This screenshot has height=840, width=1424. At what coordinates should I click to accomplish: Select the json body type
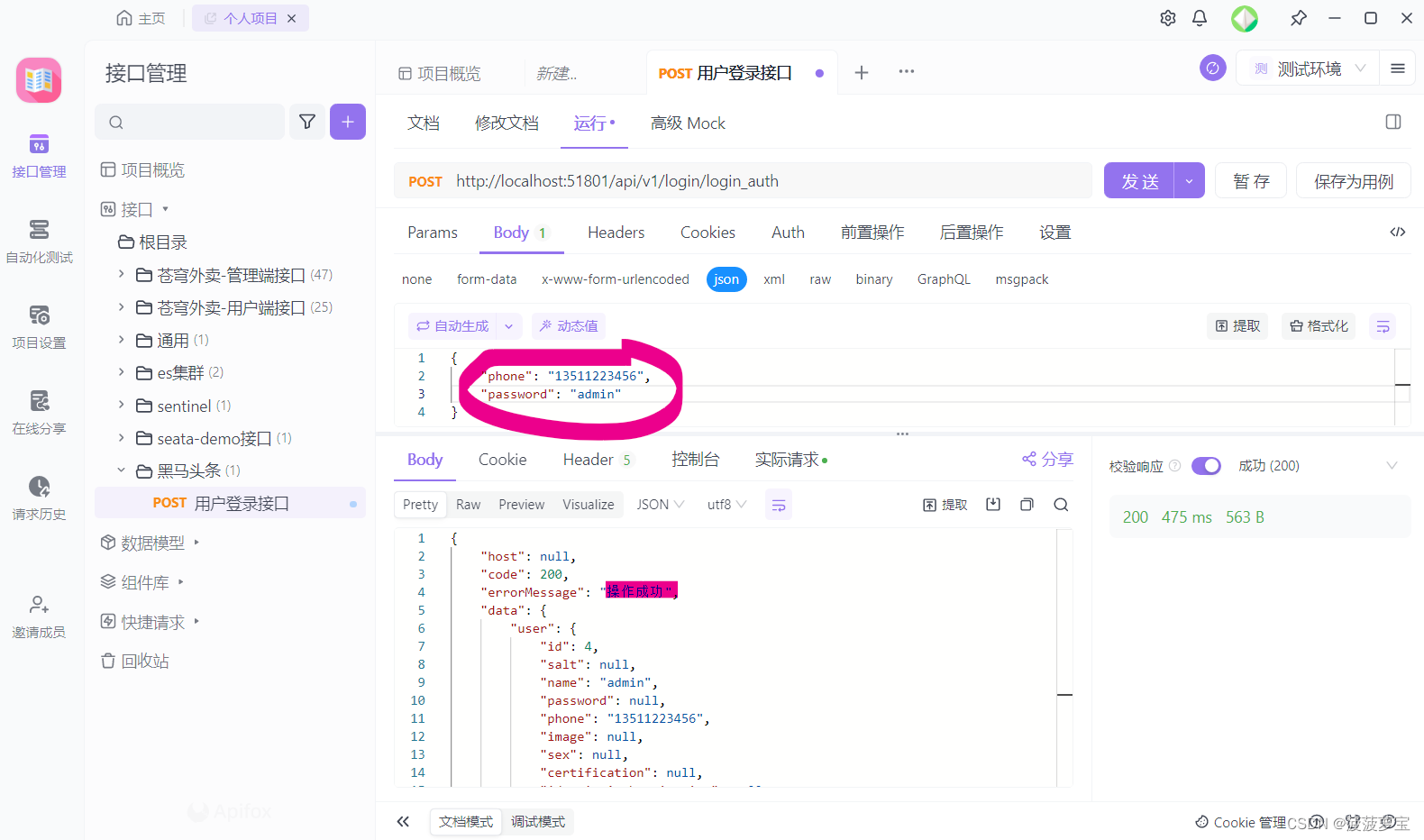point(726,279)
